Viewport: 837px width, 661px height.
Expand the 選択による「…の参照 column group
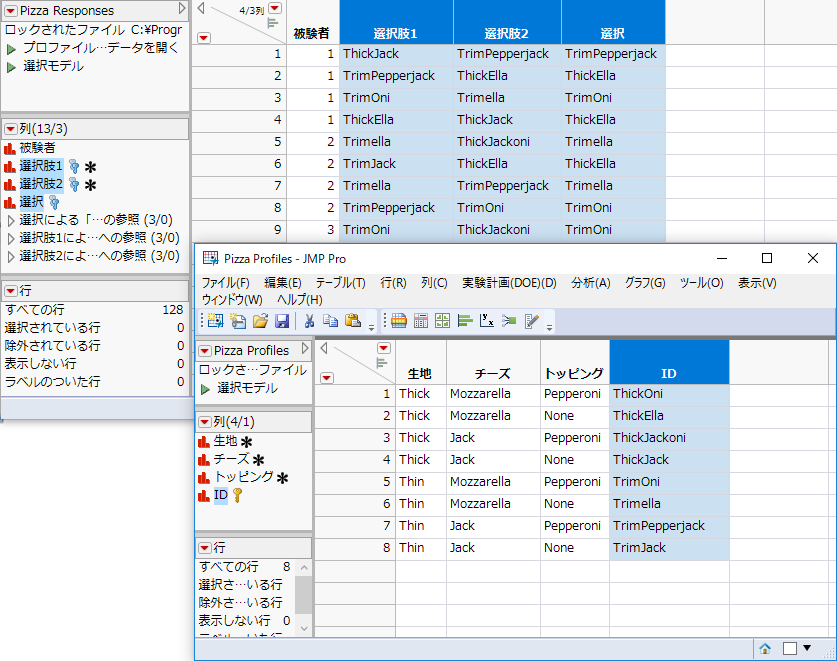pyautogui.click(x=11, y=220)
